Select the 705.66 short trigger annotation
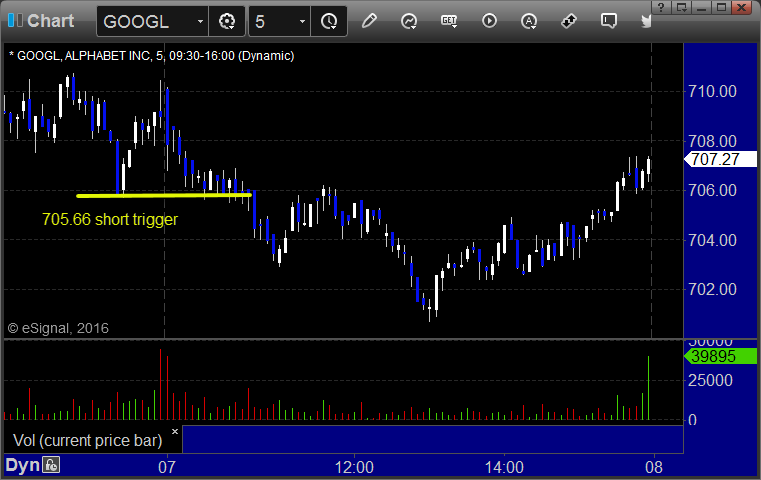Viewport: 761px width, 480px height. click(110, 219)
